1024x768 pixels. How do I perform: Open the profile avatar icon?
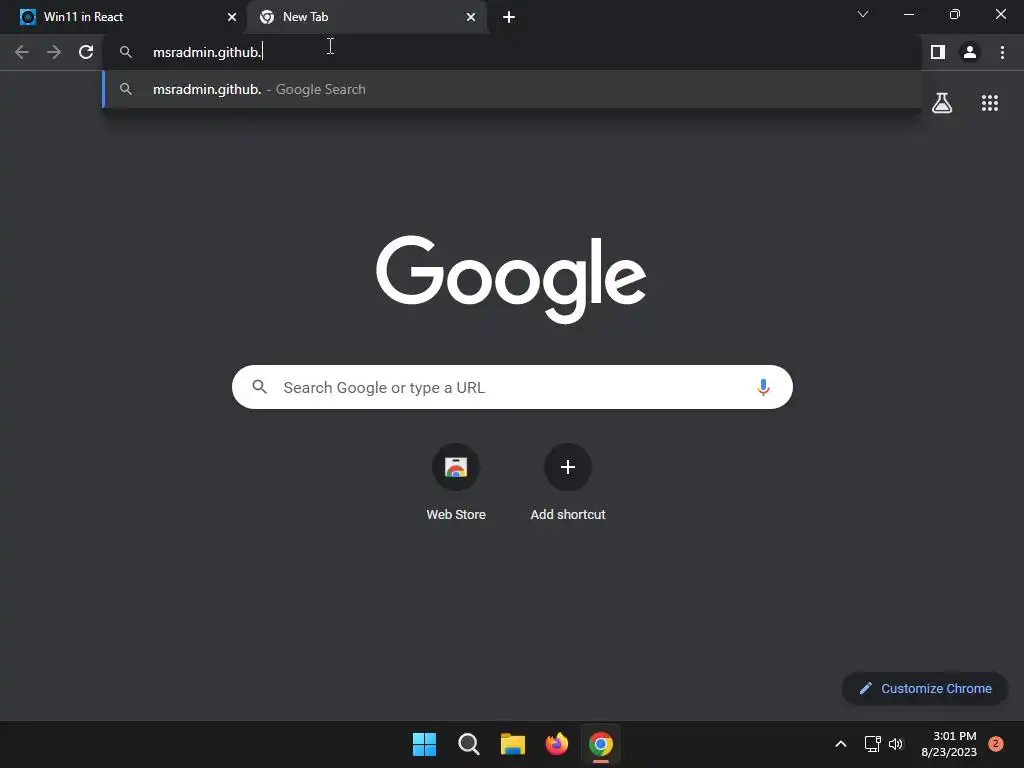click(970, 52)
